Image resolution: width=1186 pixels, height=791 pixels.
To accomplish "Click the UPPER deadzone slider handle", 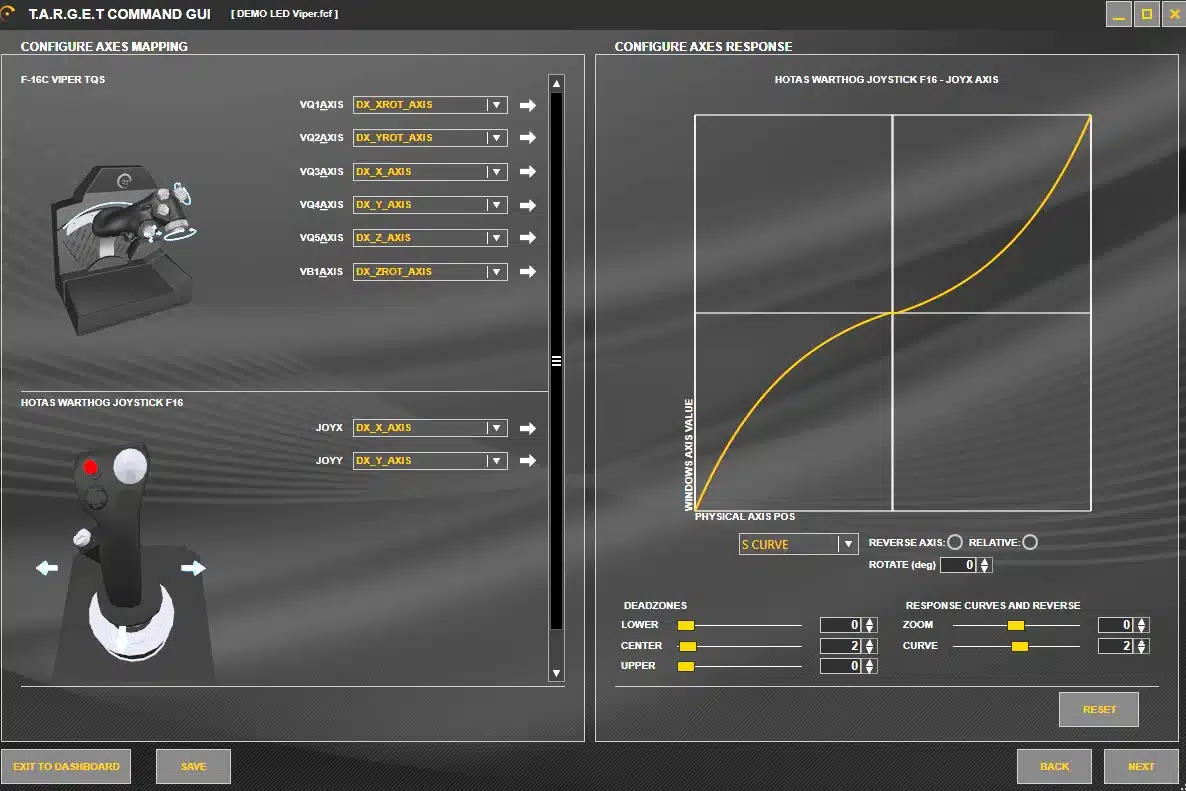I will pos(686,666).
